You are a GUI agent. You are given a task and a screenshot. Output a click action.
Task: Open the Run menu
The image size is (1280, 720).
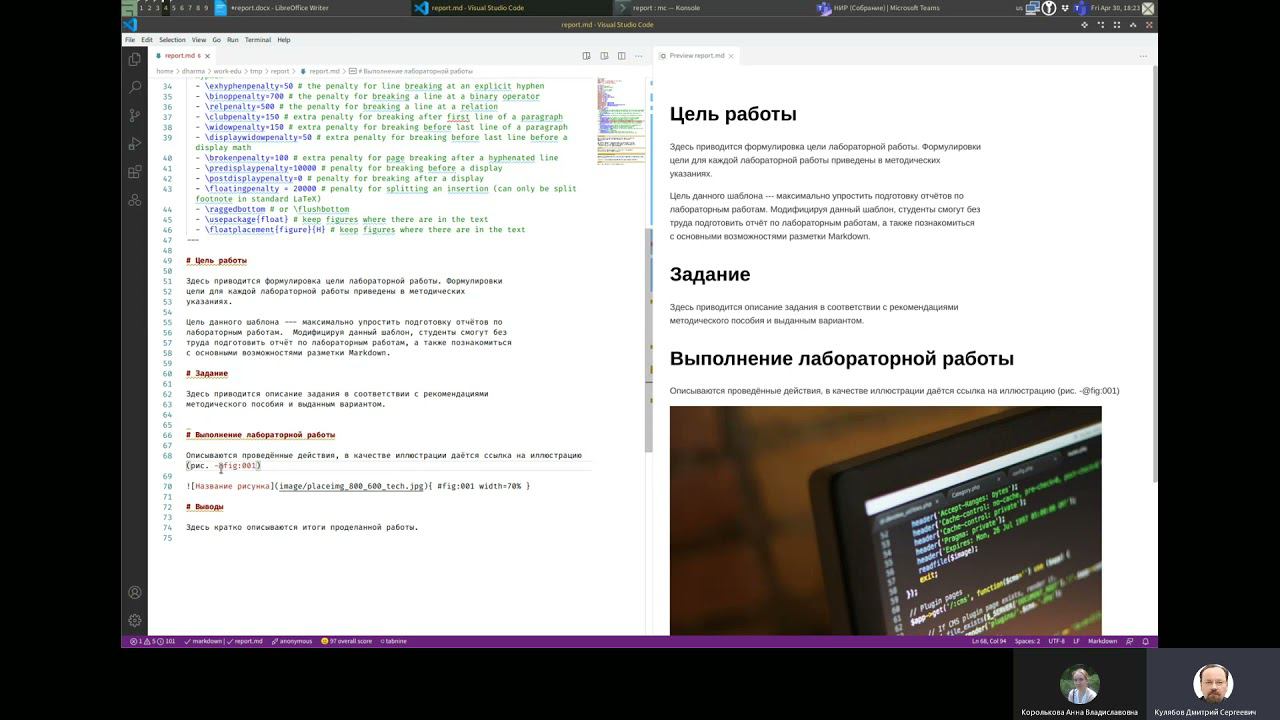tap(233, 40)
